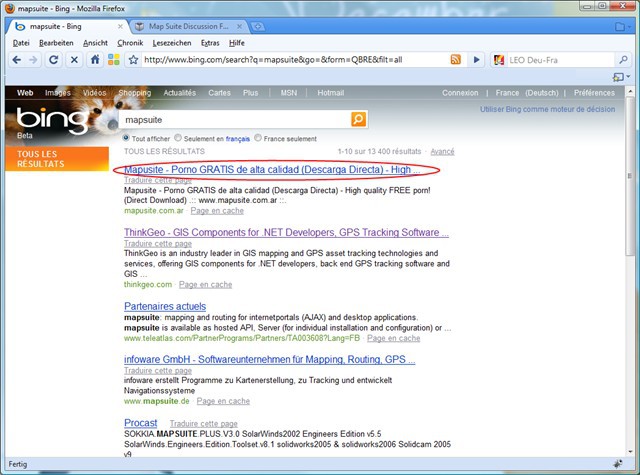640x475 pixels.
Task: Close the mapsuite - Bing tab
Action: [120, 27]
